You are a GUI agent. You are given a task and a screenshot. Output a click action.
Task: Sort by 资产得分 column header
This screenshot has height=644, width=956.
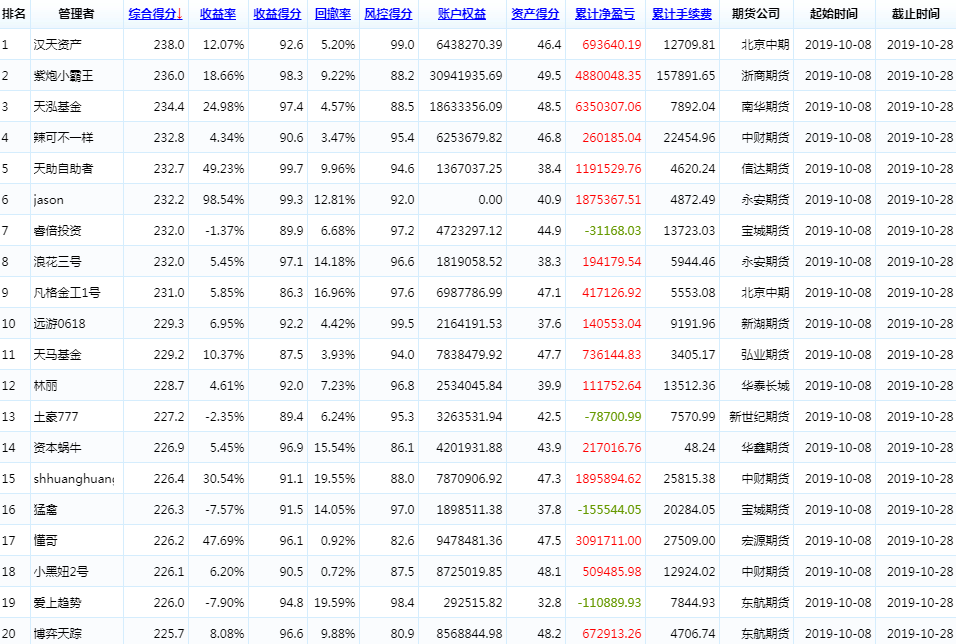tap(535, 13)
